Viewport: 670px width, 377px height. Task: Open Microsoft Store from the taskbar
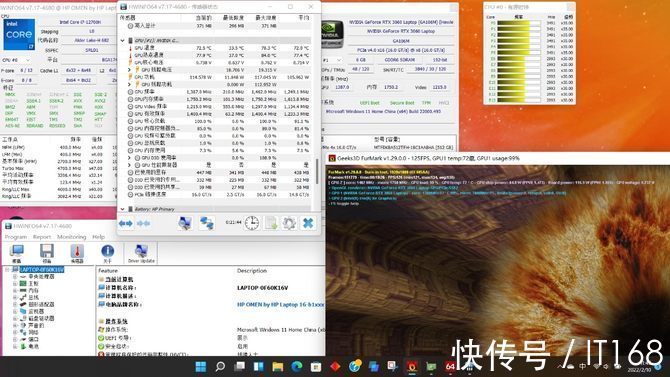pyautogui.click(x=316, y=367)
